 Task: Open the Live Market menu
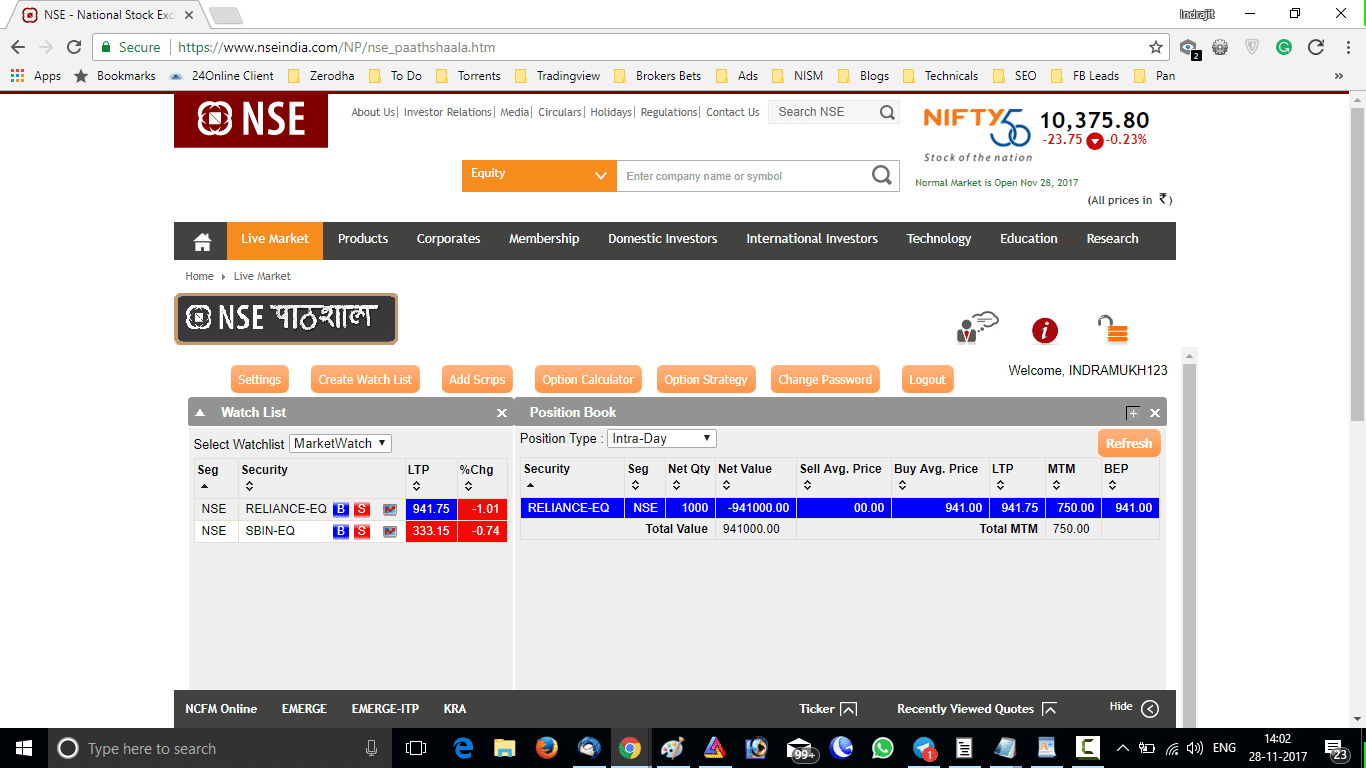tap(275, 239)
